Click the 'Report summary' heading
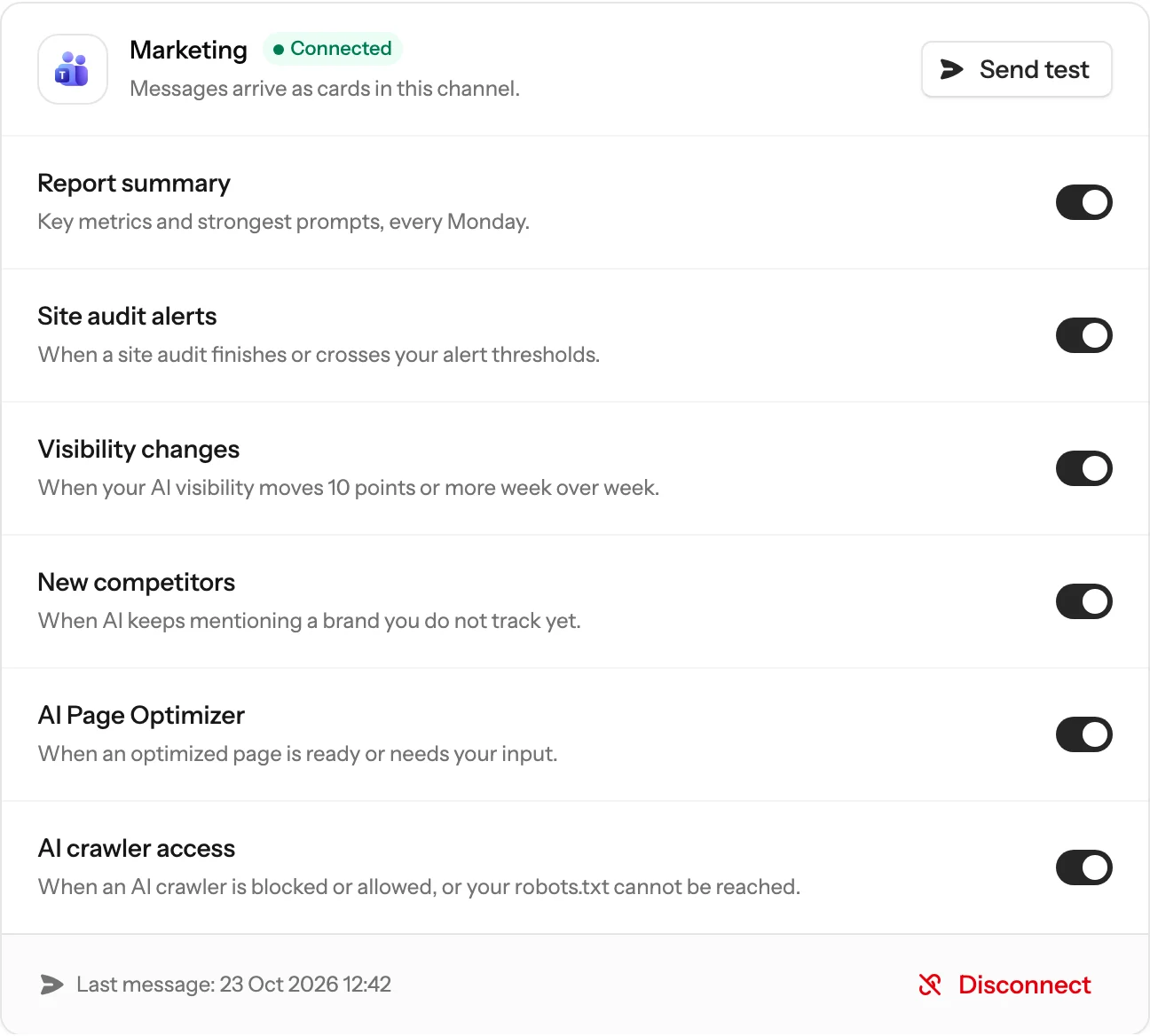Viewport: 1150px width, 1036px height. coord(134,184)
